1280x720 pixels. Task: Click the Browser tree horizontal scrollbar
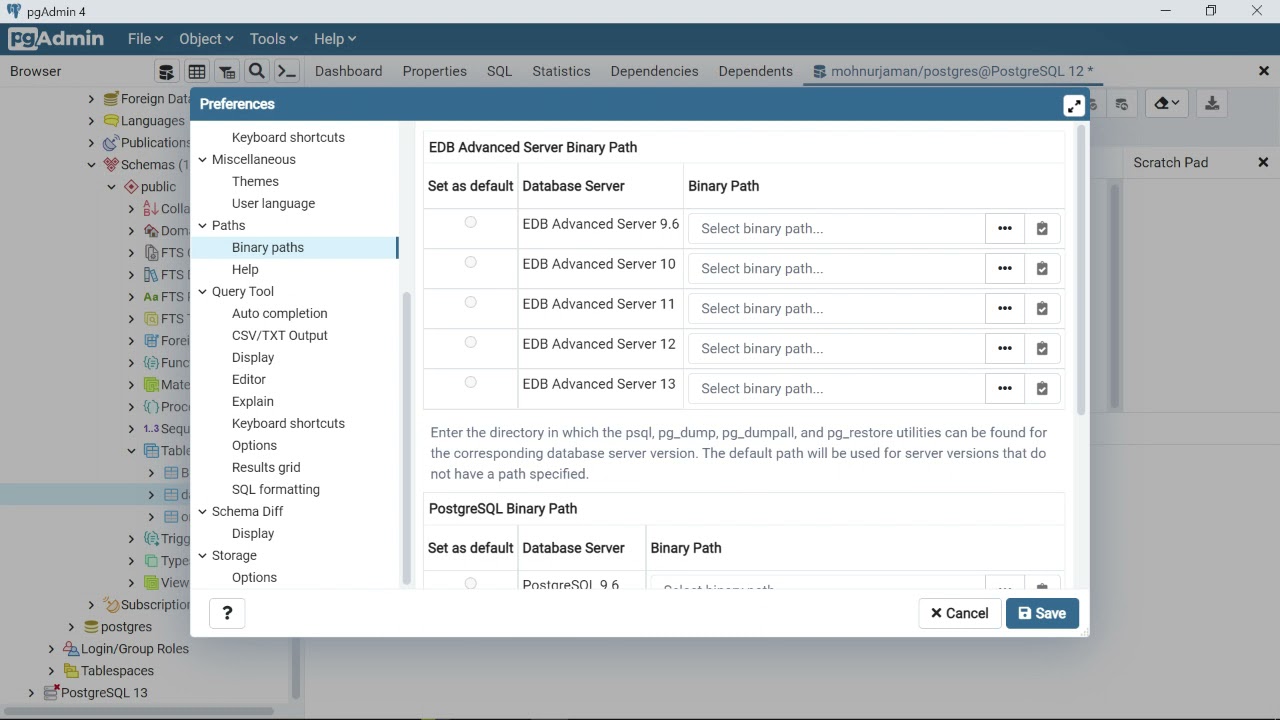pyautogui.click(x=137, y=711)
